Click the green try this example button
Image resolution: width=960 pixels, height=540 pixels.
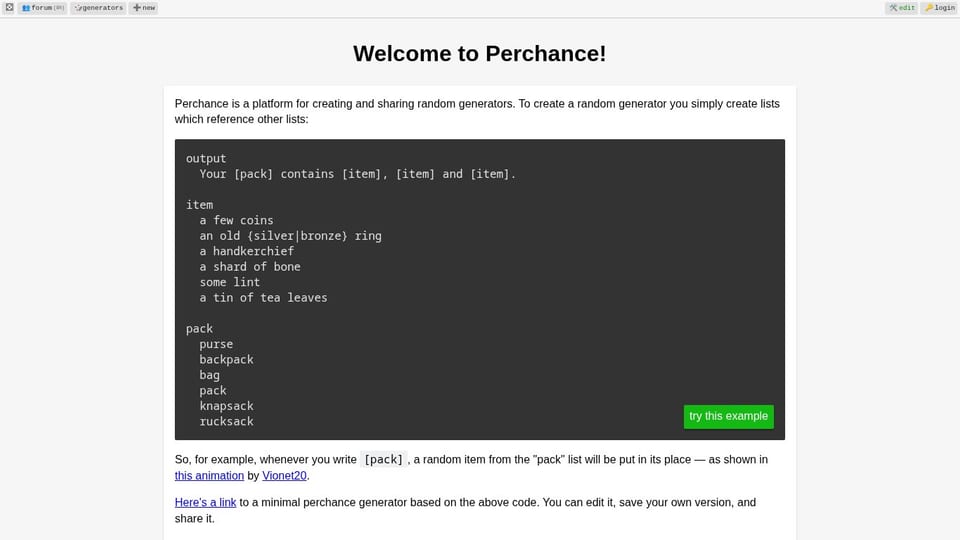(x=729, y=416)
